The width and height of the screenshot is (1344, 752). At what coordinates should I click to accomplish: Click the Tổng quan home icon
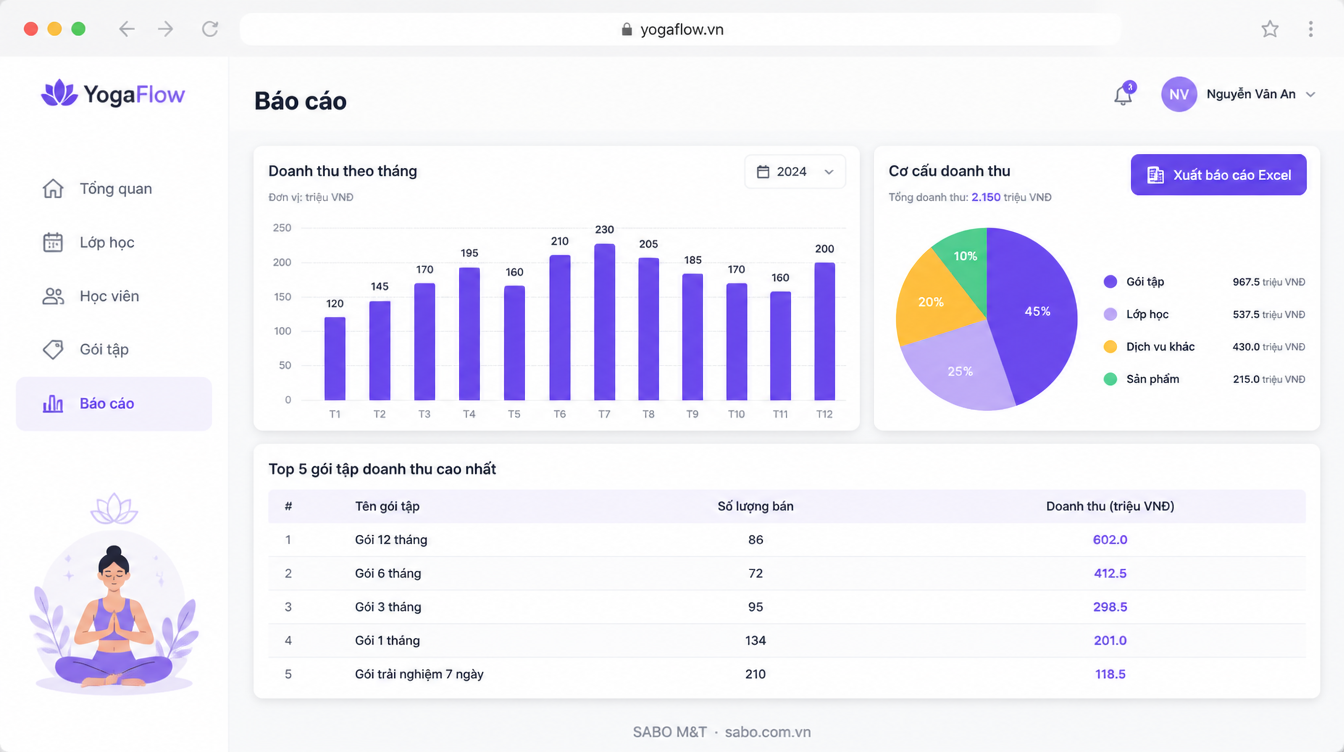click(53, 189)
